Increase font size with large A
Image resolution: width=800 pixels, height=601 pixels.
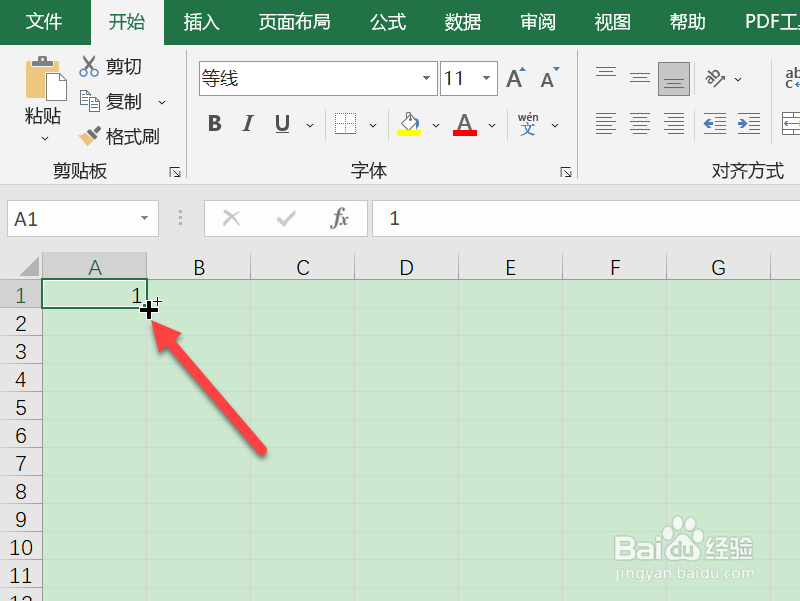pos(515,78)
